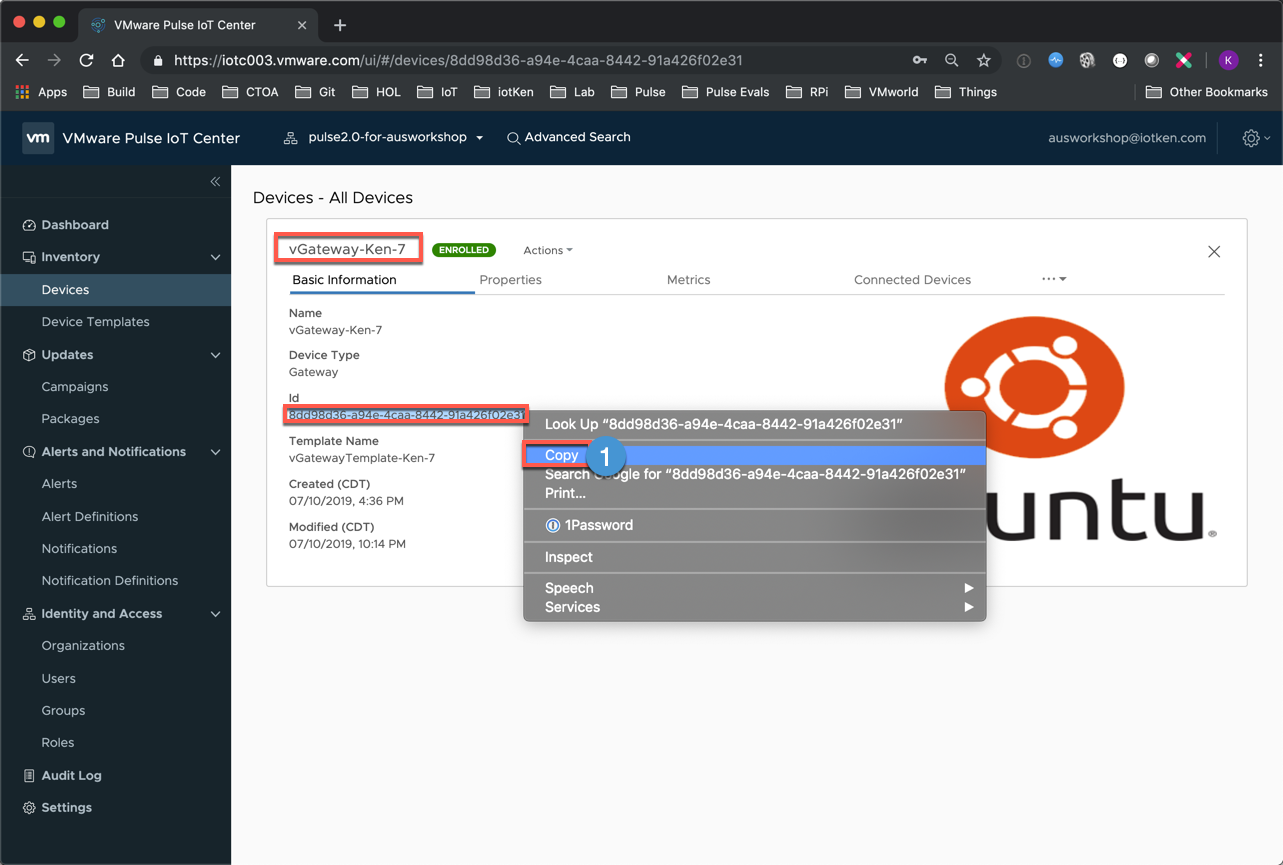
Task: Open new browser tab with plus
Action: pyautogui.click(x=340, y=25)
